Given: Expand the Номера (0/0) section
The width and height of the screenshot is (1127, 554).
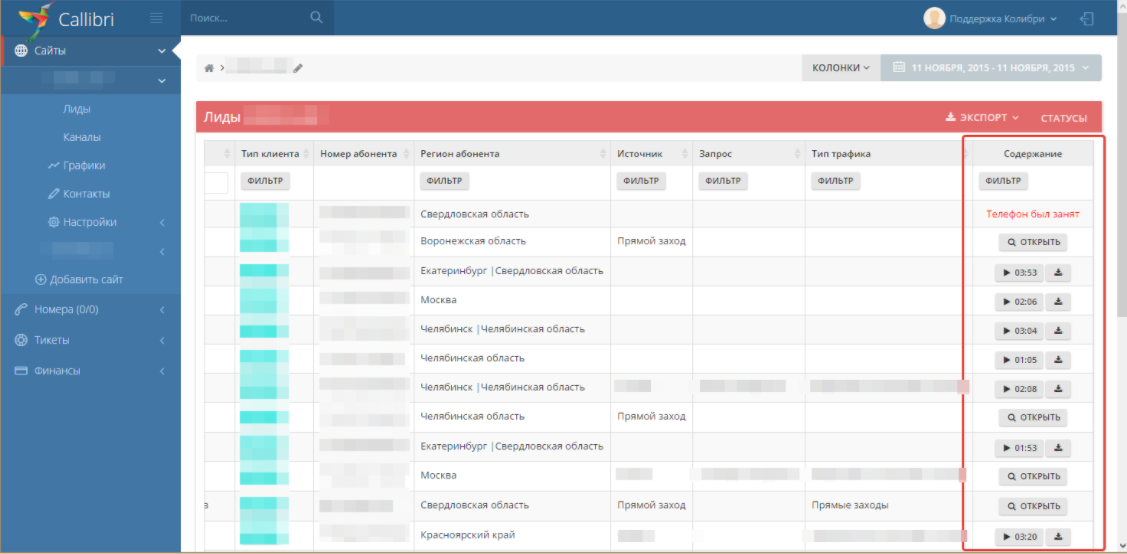Looking at the screenshot, I should click(x=91, y=310).
